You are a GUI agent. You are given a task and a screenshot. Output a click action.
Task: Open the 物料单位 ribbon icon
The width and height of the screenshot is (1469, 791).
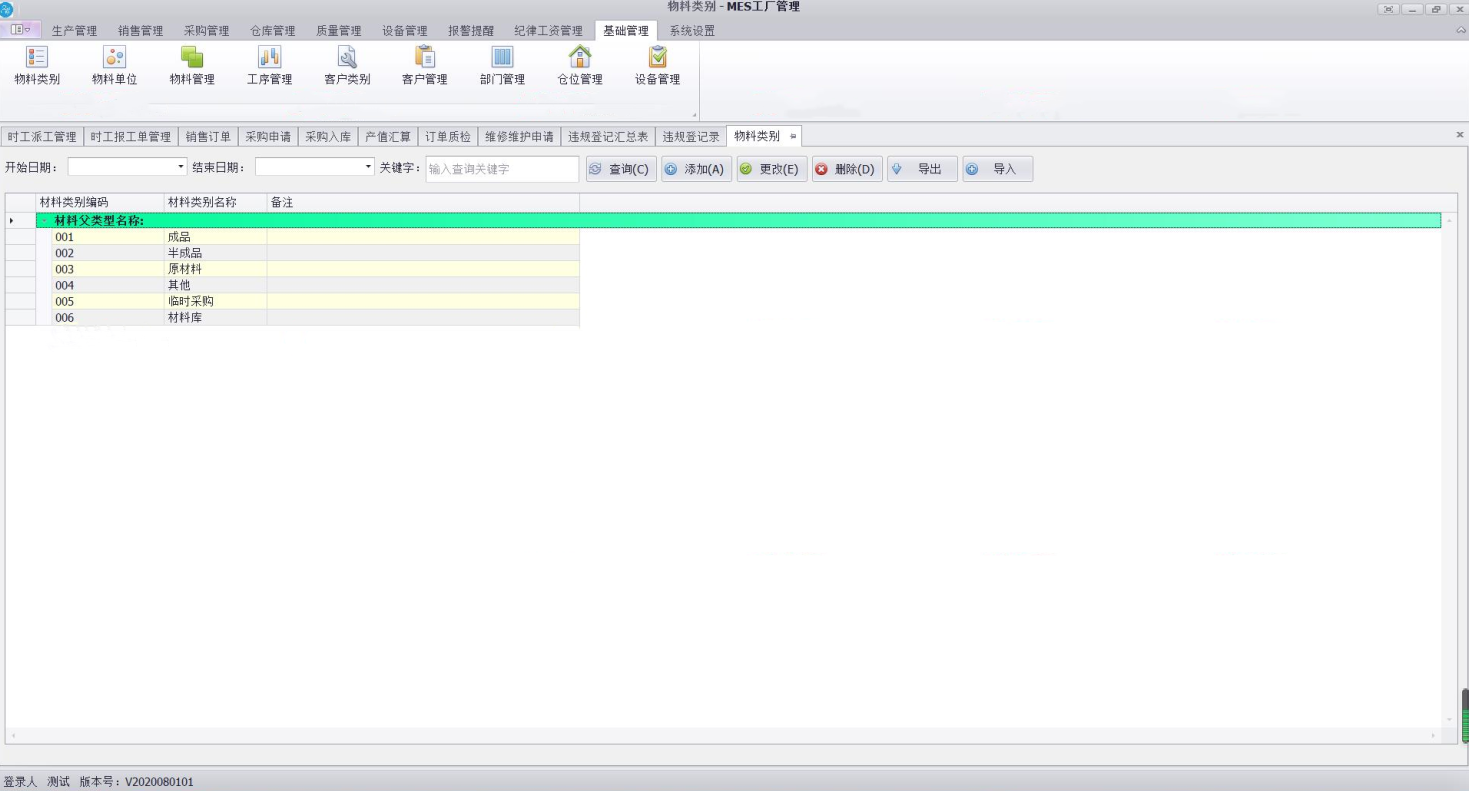click(114, 66)
